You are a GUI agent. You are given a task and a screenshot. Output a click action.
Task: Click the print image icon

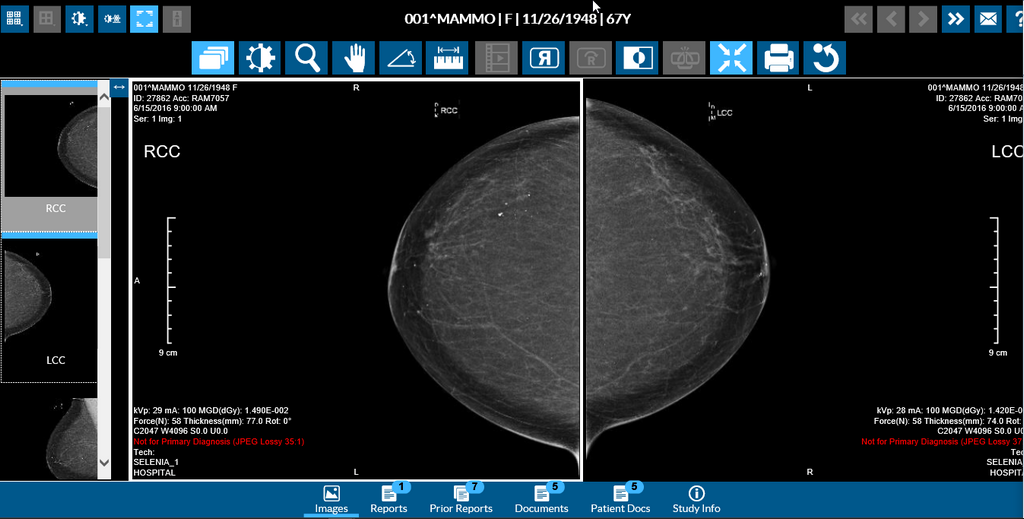778,59
